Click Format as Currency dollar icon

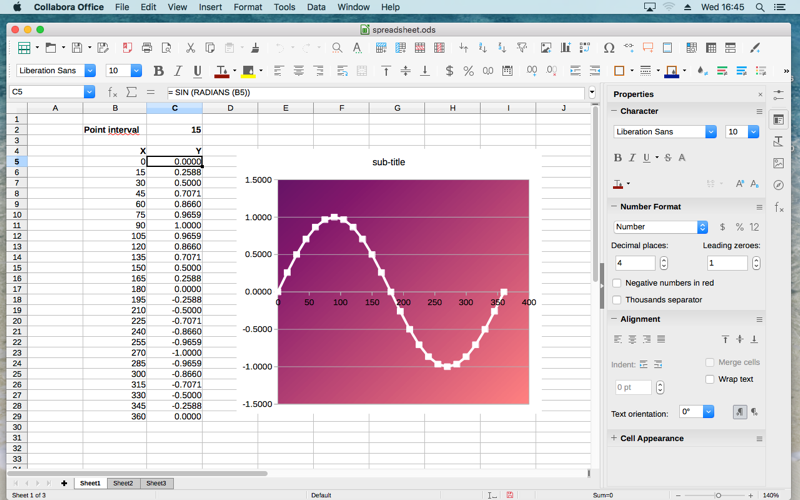(x=449, y=71)
